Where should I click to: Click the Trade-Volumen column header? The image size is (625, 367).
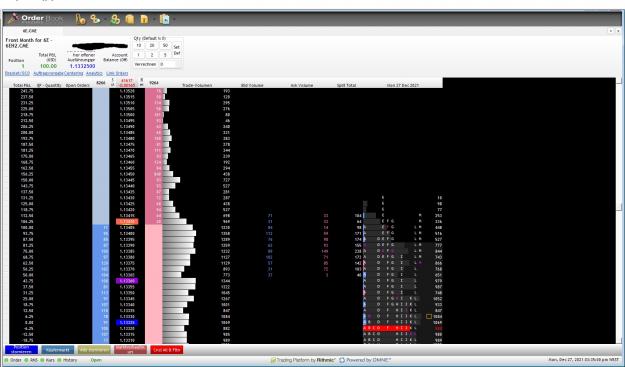pos(197,85)
